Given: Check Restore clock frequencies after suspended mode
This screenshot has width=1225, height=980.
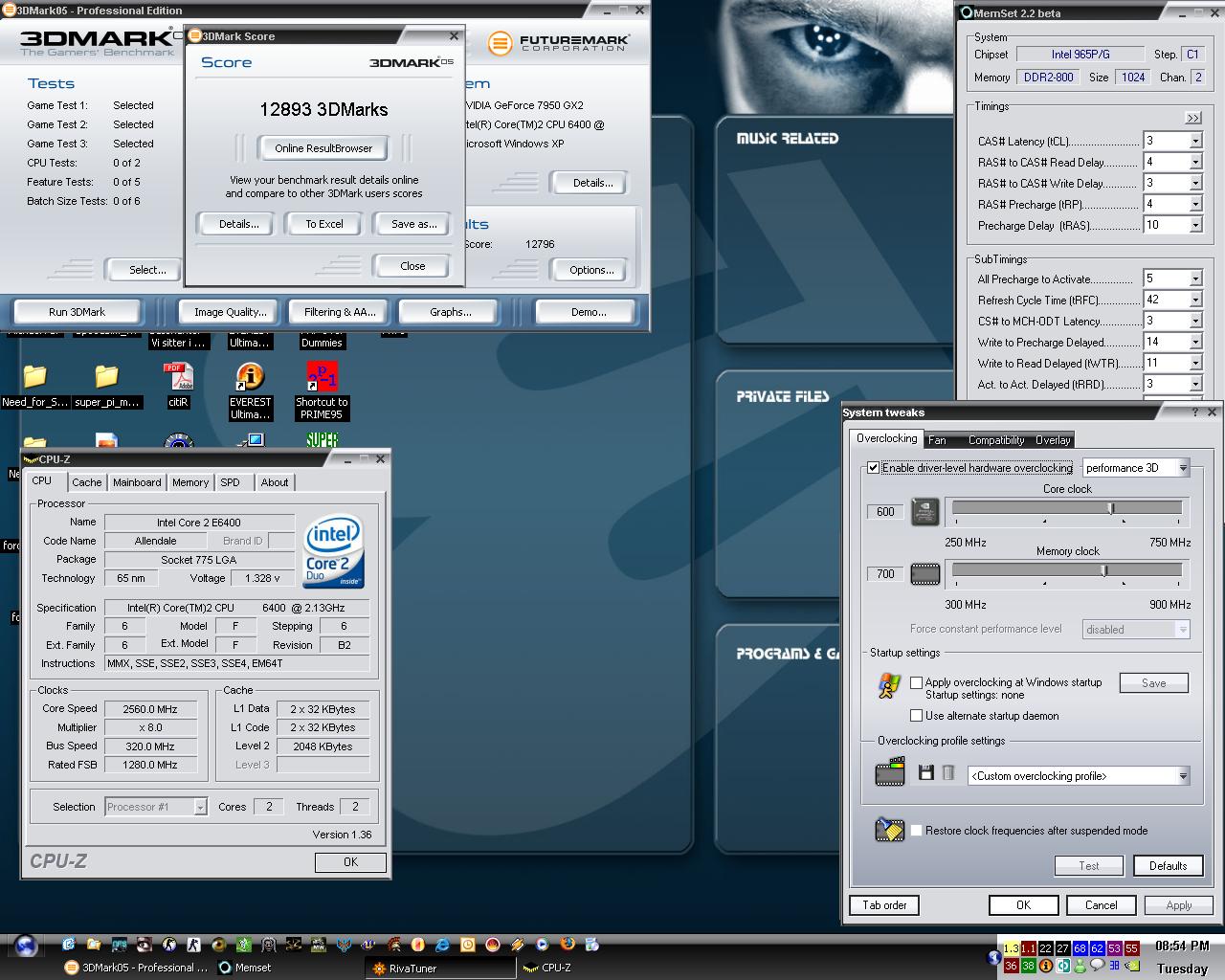Looking at the screenshot, I should pos(916,831).
